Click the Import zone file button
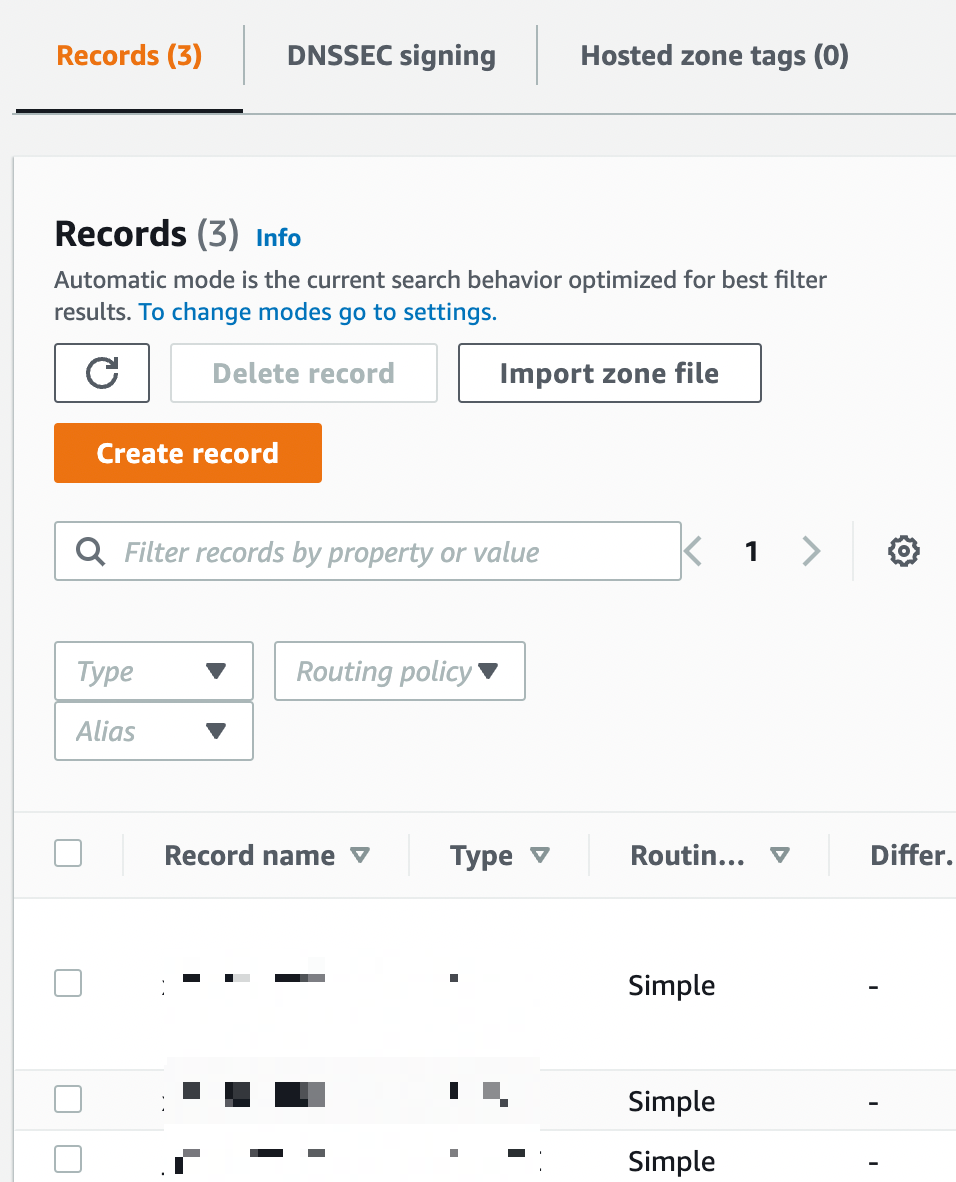 tap(610, 373)
